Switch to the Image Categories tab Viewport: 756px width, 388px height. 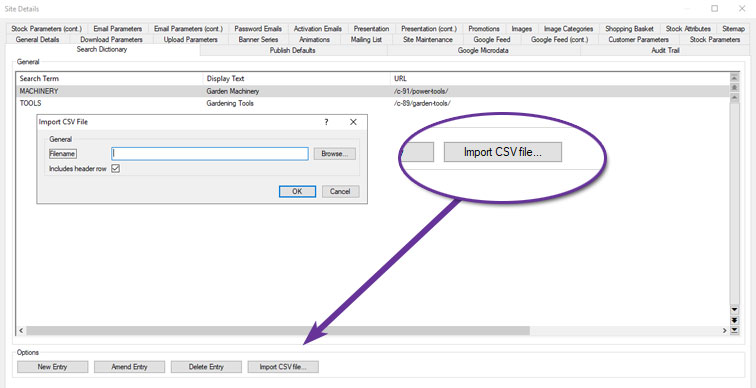tap(568, 29)
